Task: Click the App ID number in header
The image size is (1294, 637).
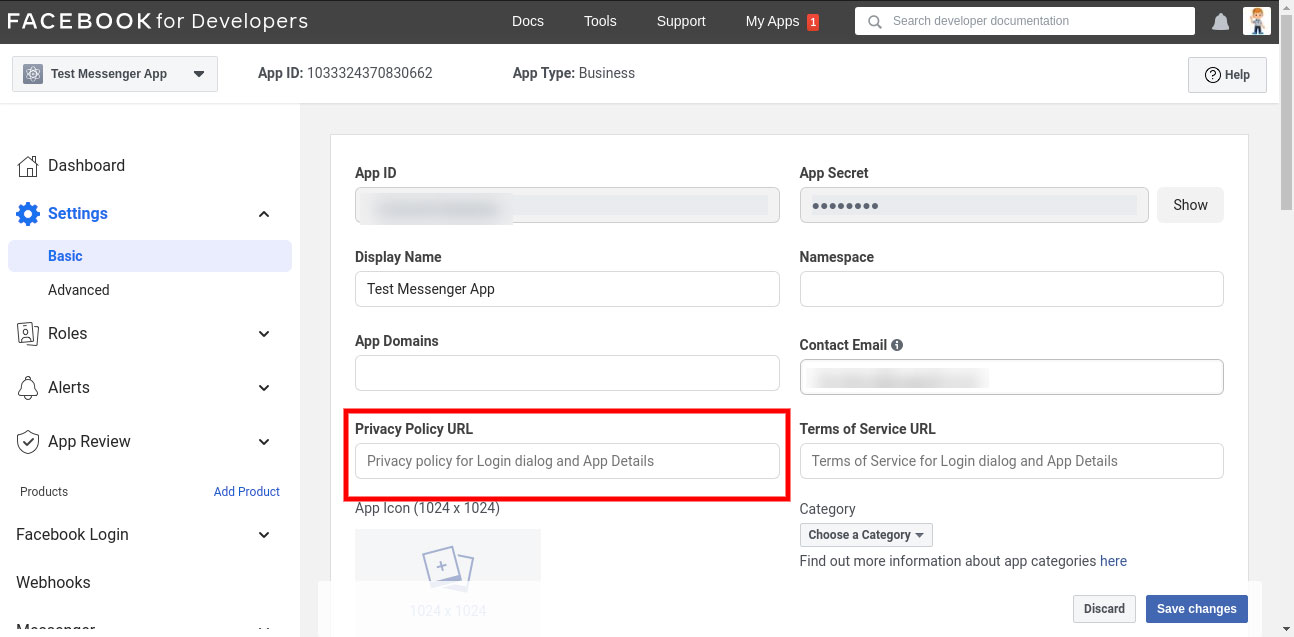Action: pos(370,73)
